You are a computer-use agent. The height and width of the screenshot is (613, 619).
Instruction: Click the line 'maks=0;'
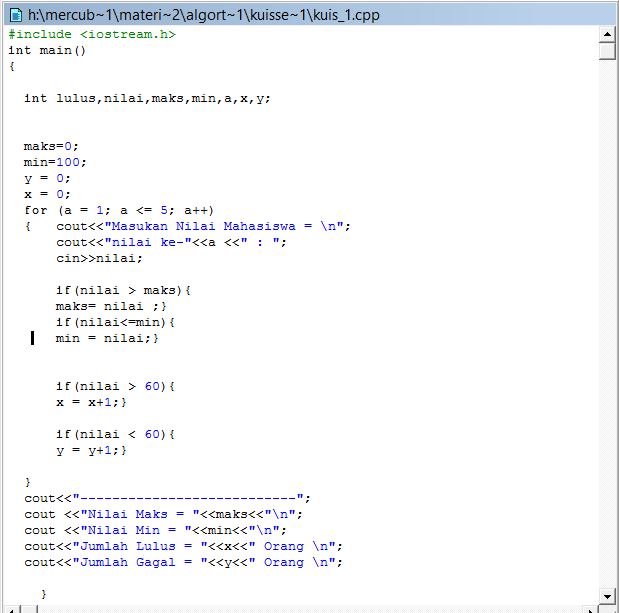(51, 146)
